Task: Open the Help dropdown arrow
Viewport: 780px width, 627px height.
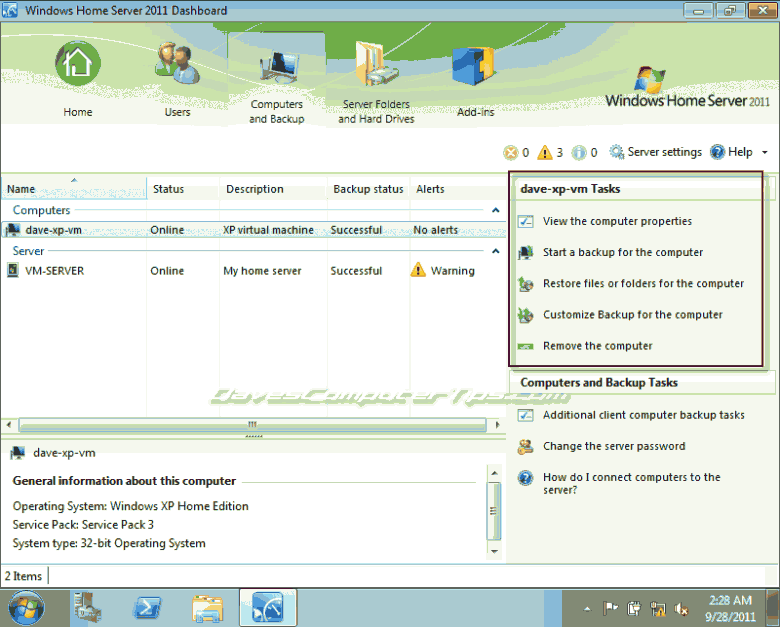Action: tap(765, 152)
